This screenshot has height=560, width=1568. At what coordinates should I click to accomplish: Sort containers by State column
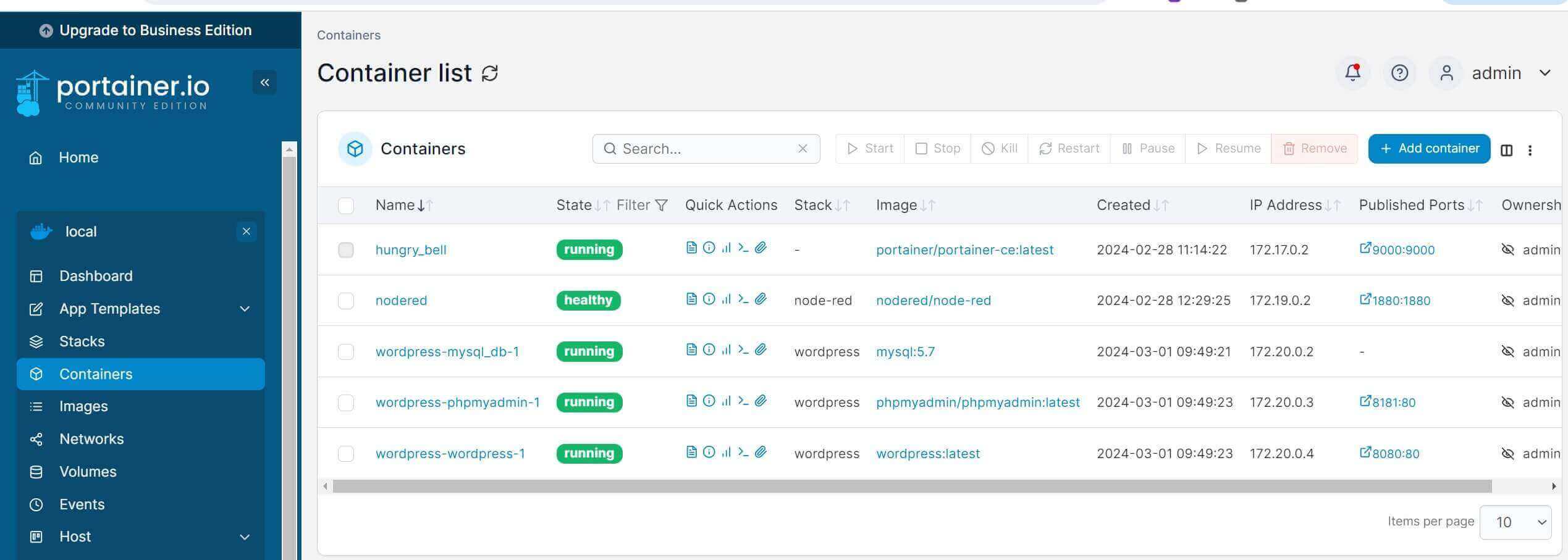(x=583, y=205)
